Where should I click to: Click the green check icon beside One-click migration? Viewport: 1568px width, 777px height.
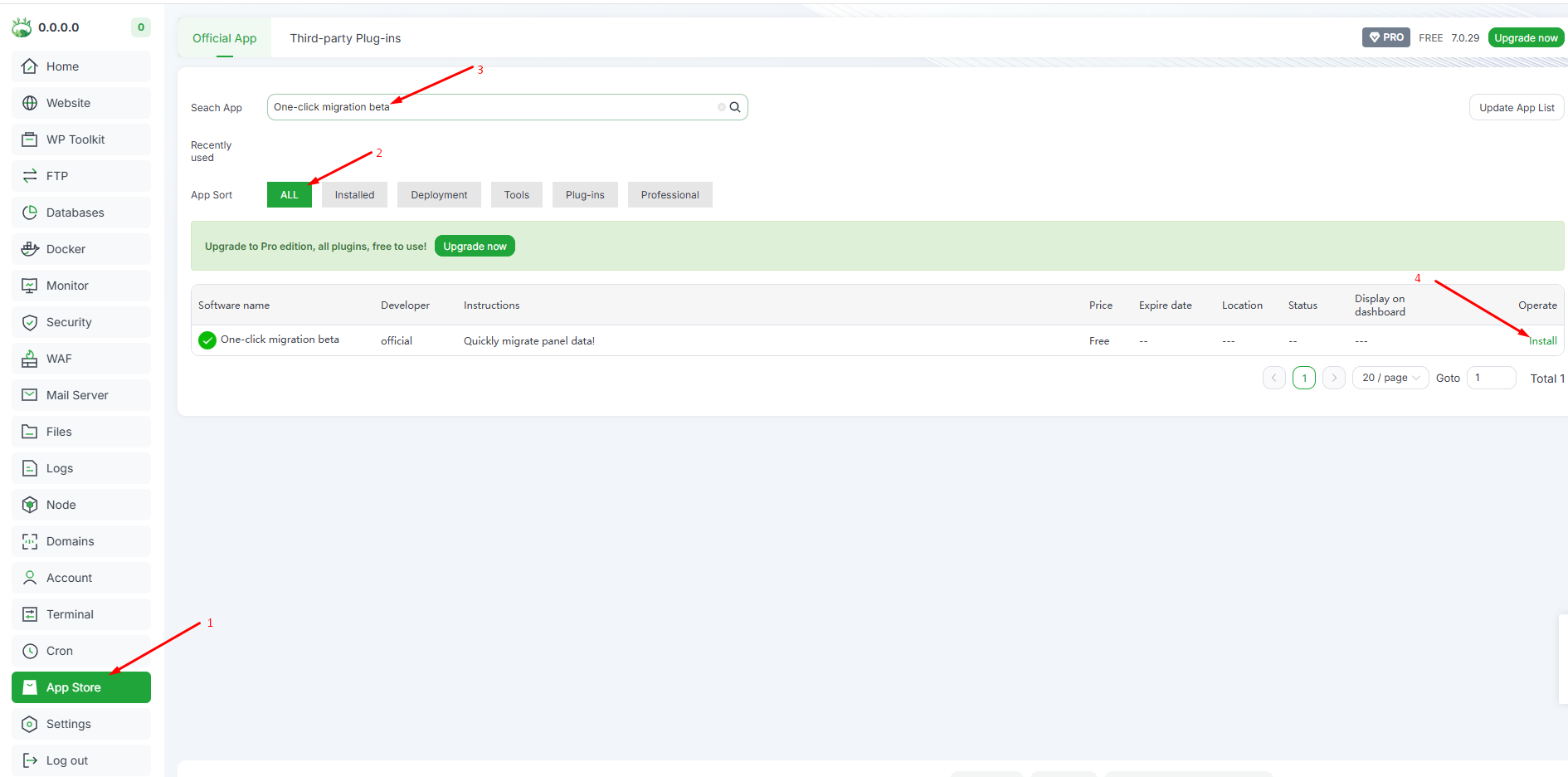point(207,340)
